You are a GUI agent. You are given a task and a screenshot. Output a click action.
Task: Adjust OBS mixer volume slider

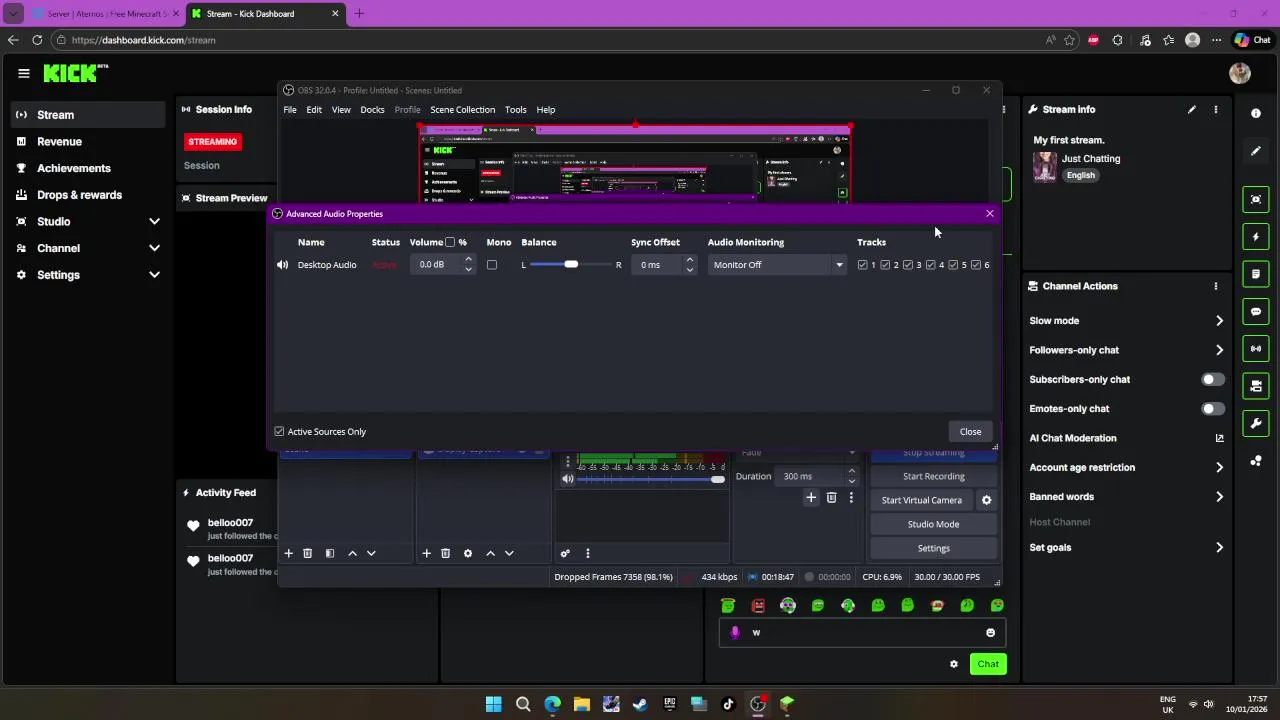[x=650, y=479]
